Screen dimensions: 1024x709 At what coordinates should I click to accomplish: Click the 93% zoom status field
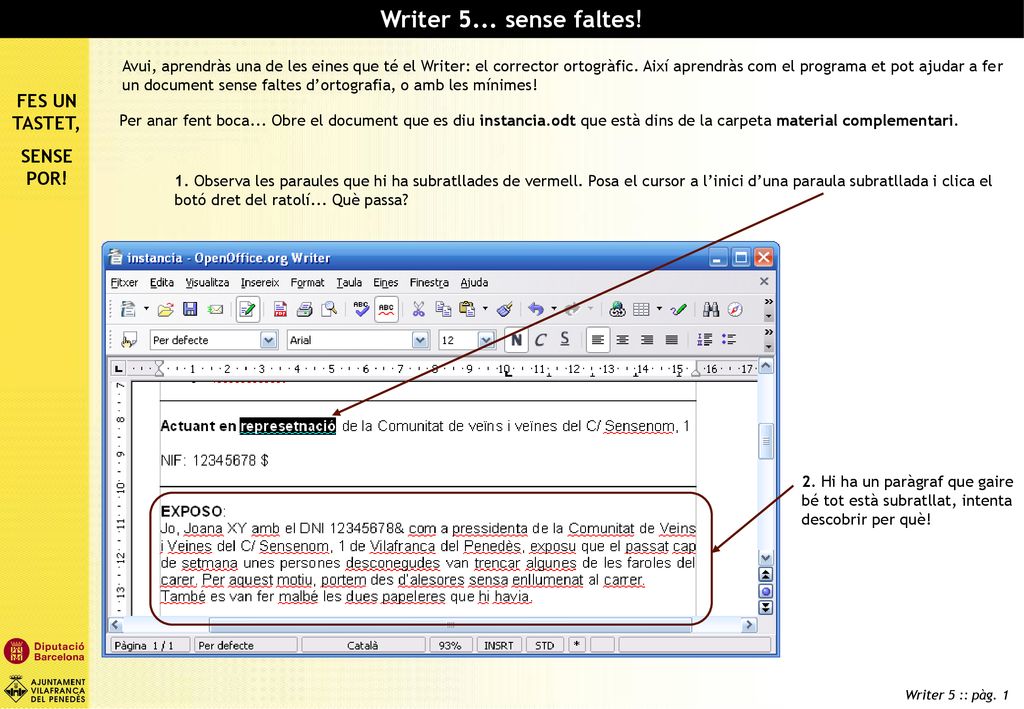click(x=450, y=645)
